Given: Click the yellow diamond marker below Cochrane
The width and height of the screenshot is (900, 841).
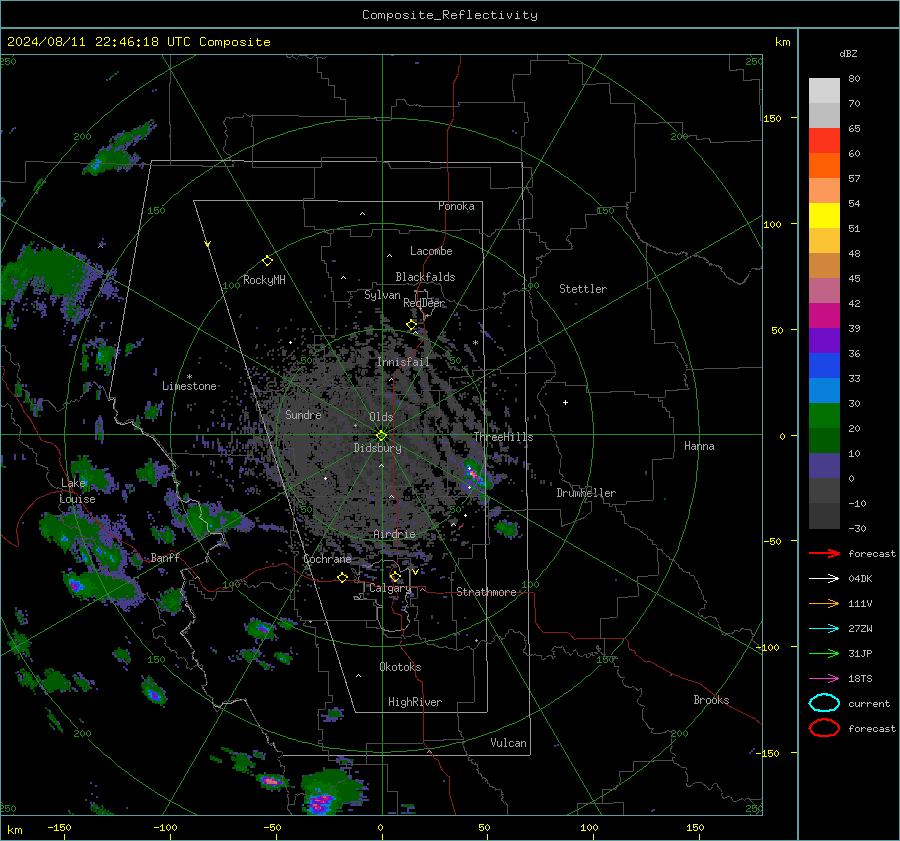Looking at the screenshot, I should [x=342, y=577].
